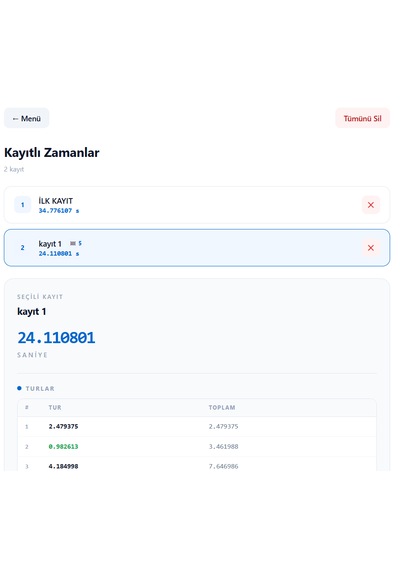Go back with the Menü button

tap(27, 118)
